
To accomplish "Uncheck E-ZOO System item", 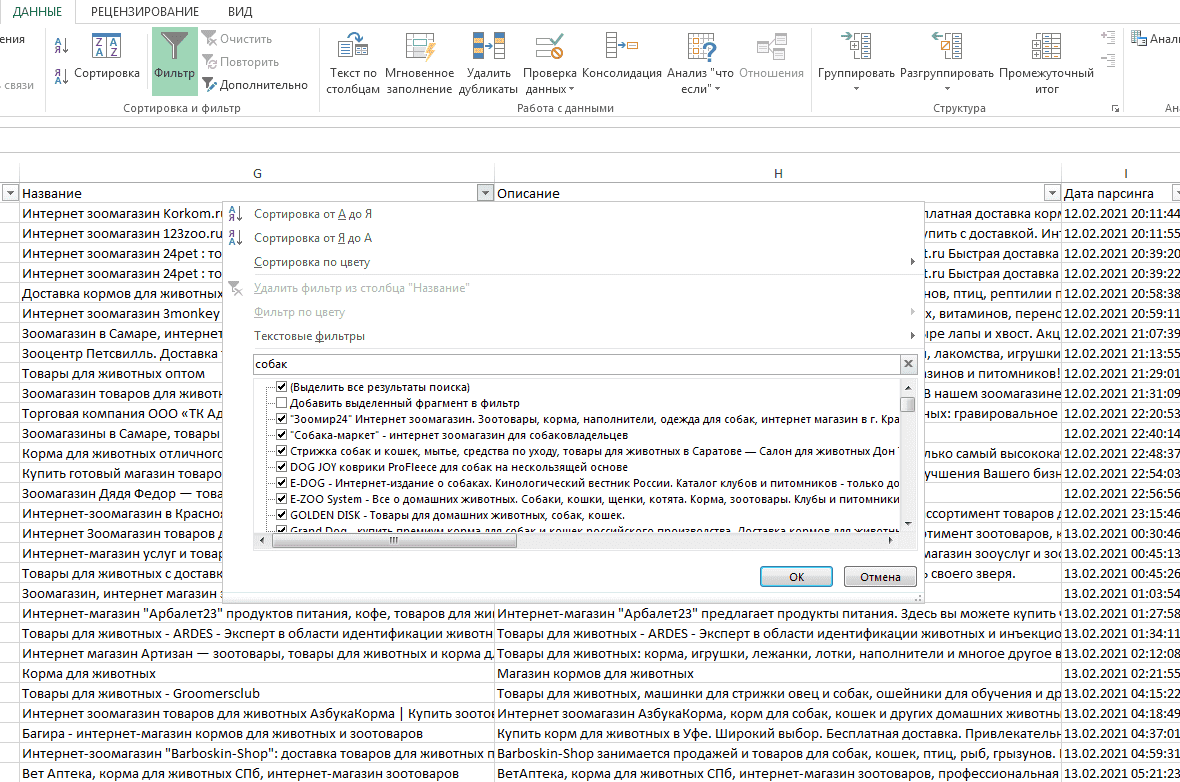I will (281, 499).
